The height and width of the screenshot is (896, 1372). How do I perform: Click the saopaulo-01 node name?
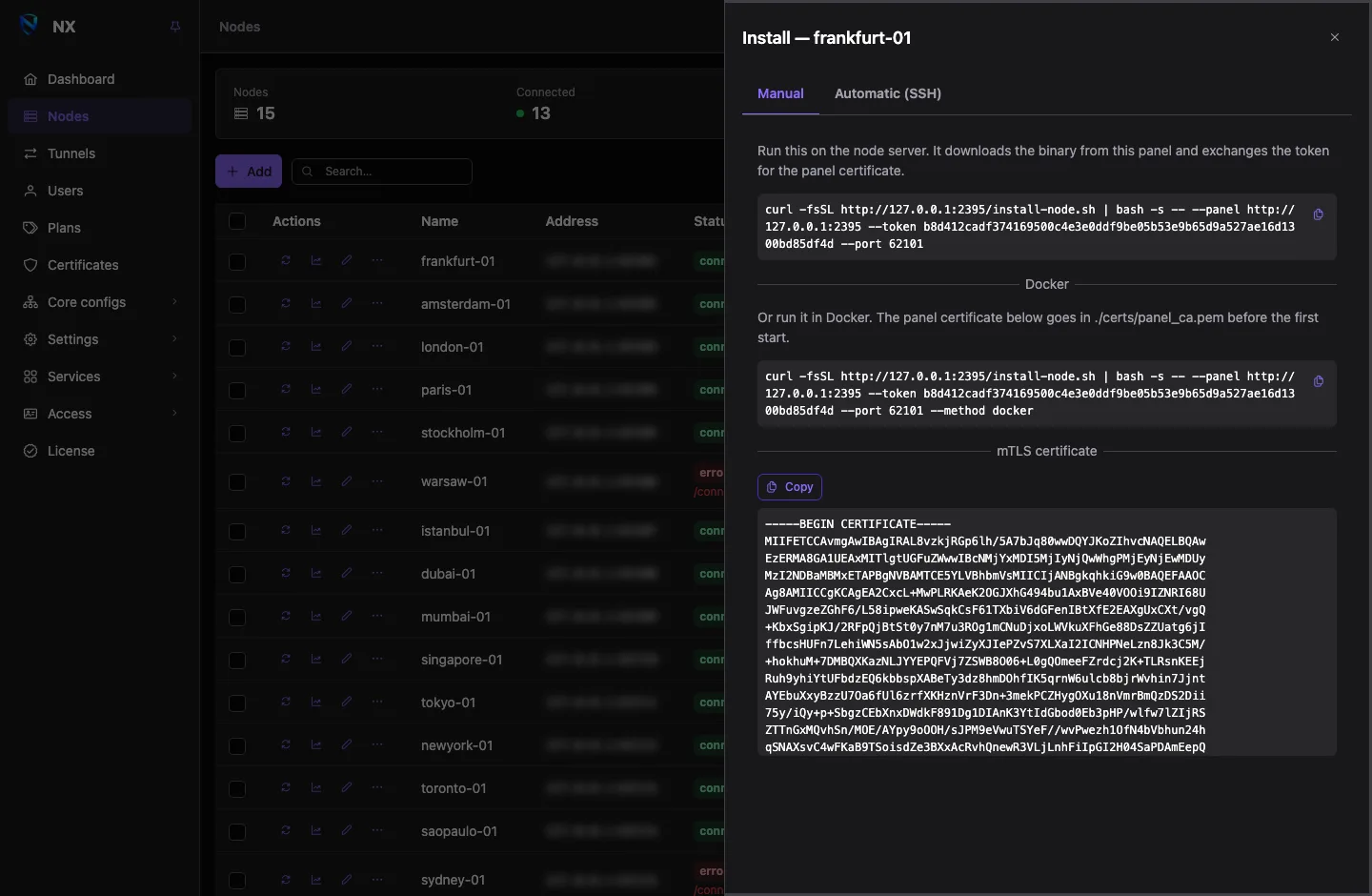point(459,831)
